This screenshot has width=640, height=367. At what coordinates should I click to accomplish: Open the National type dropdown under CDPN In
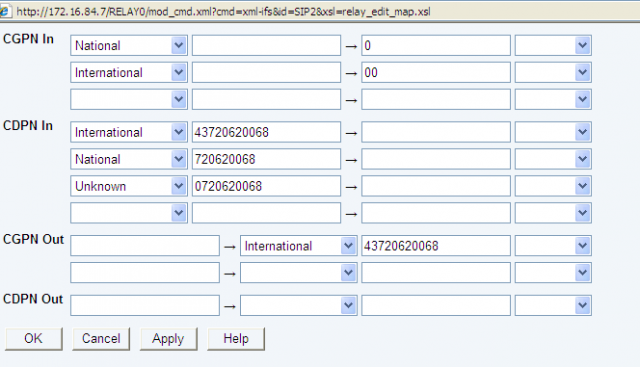[129, 159]
